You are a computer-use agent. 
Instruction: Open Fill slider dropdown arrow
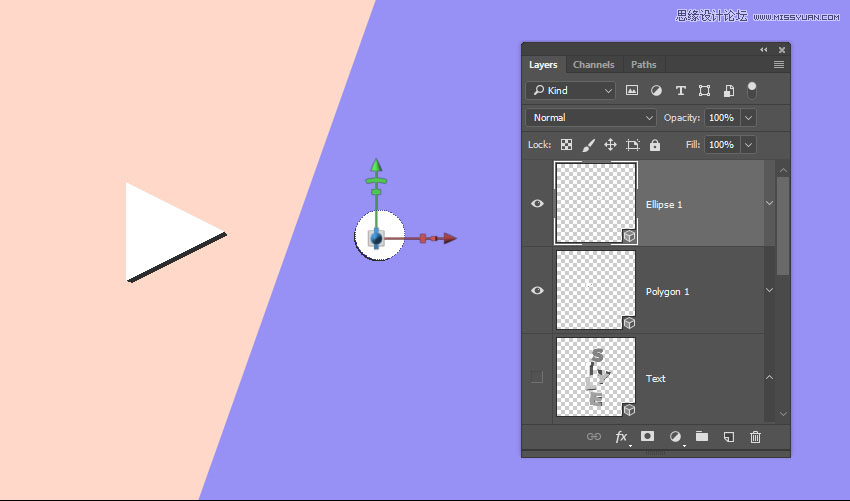point(749,145)
